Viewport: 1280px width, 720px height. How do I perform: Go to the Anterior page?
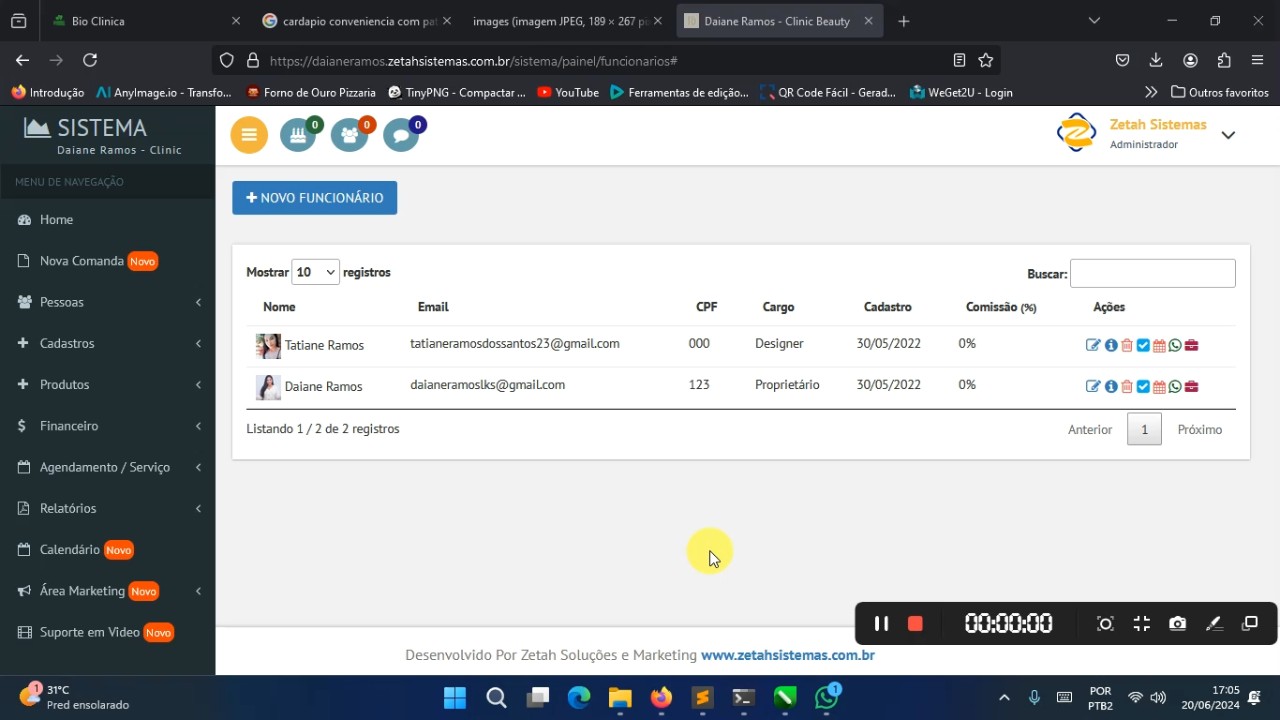point(1090,429)
